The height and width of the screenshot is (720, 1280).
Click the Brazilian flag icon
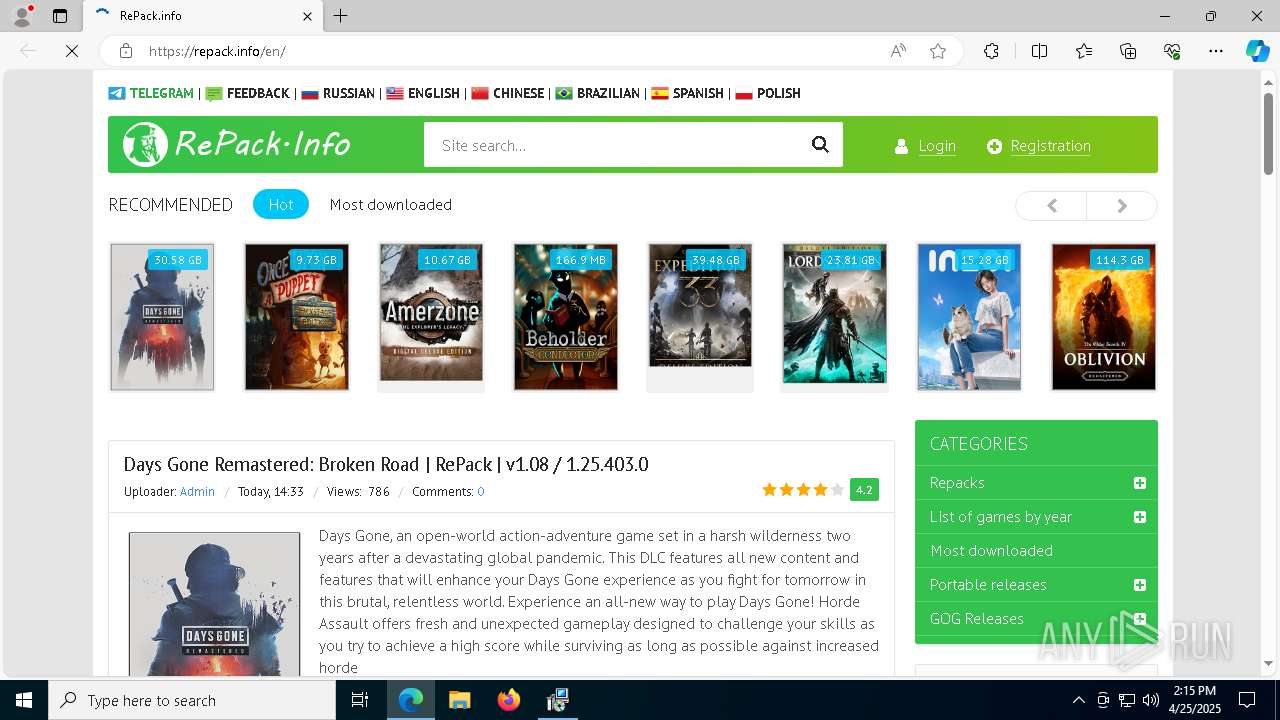point(564,93)
